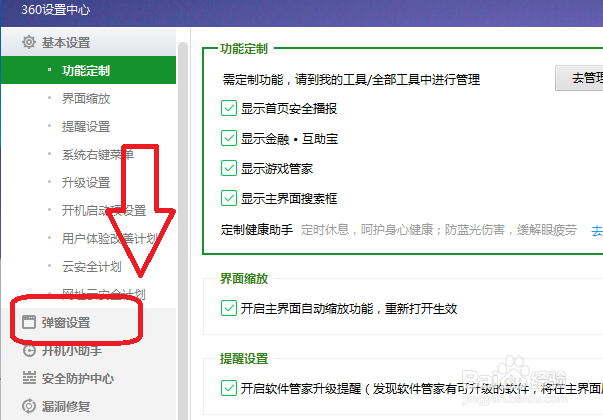
Task: Uncheck 开启主界面自动缩放功能 checkbox
Action: (x=229, y=308)
